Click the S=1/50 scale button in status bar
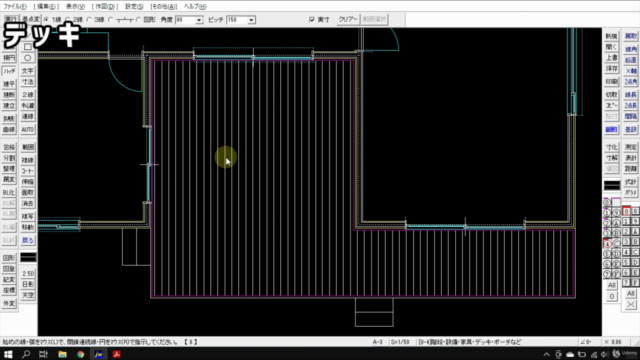640x360 pixels. [x=400, y=342]
